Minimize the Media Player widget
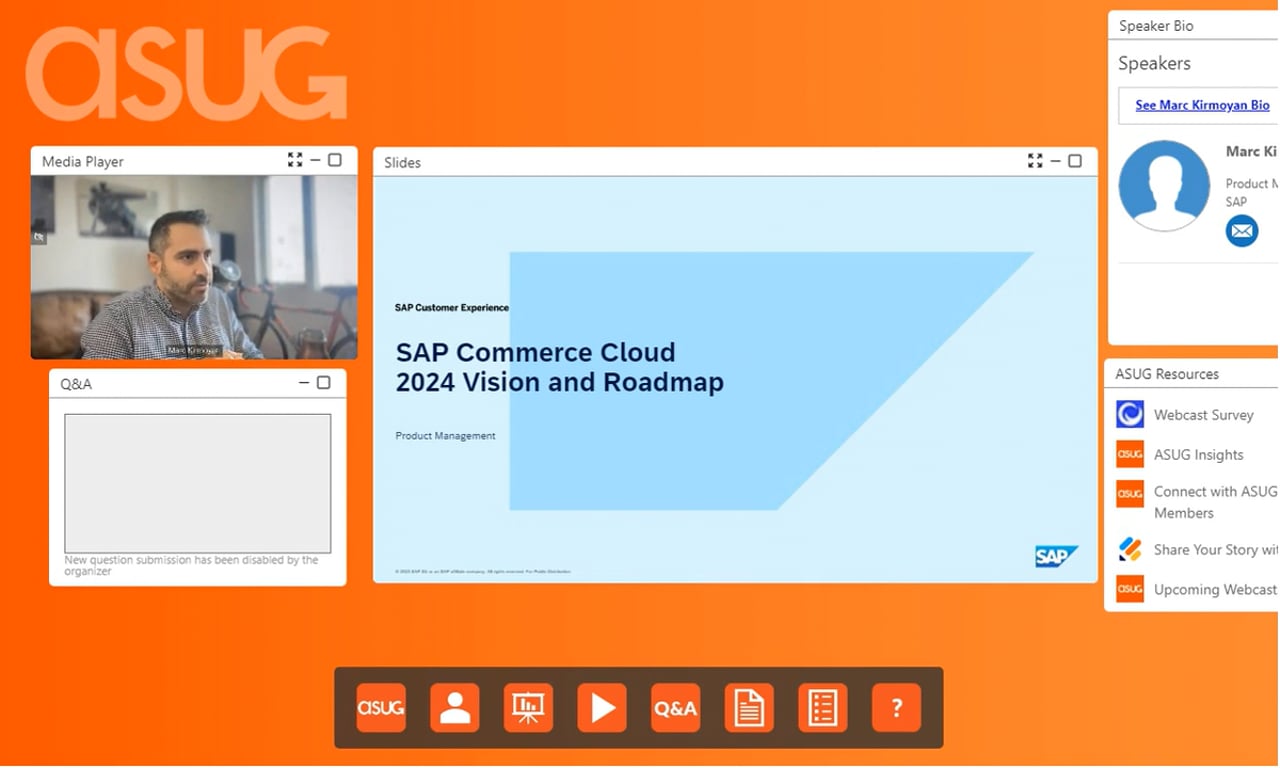 315,160
